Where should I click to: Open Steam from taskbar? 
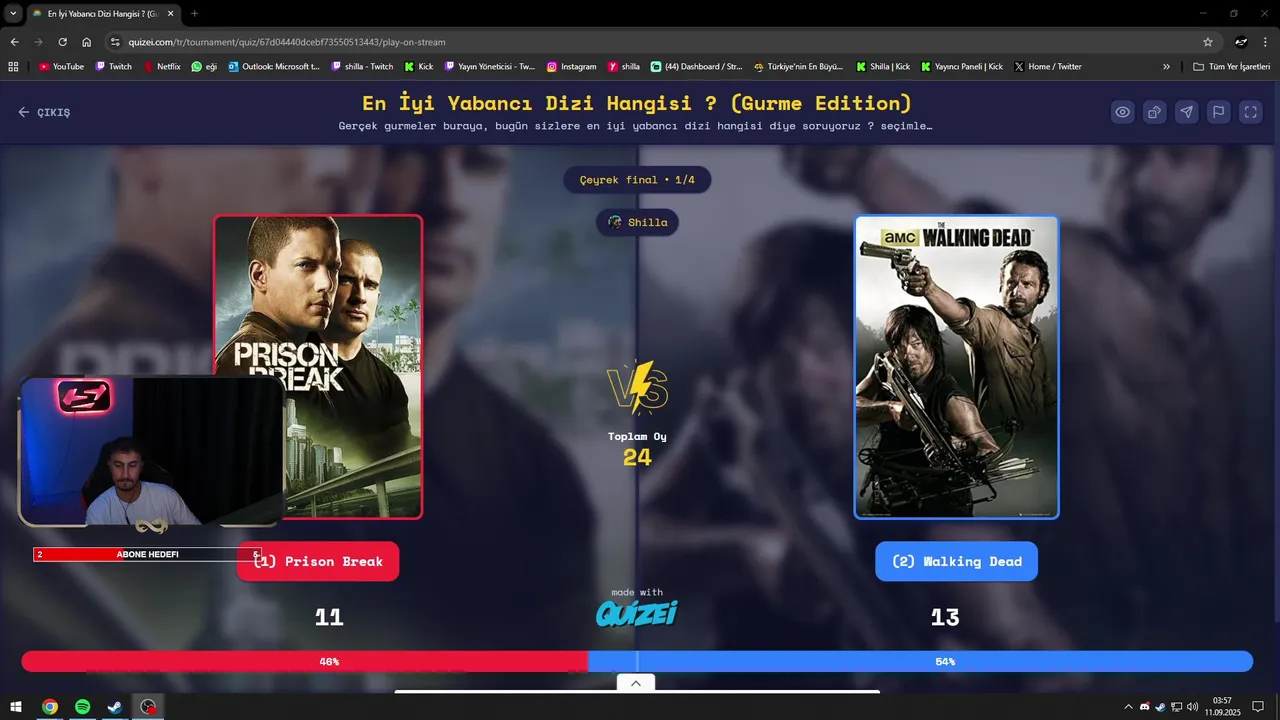[x=115, y=707]
